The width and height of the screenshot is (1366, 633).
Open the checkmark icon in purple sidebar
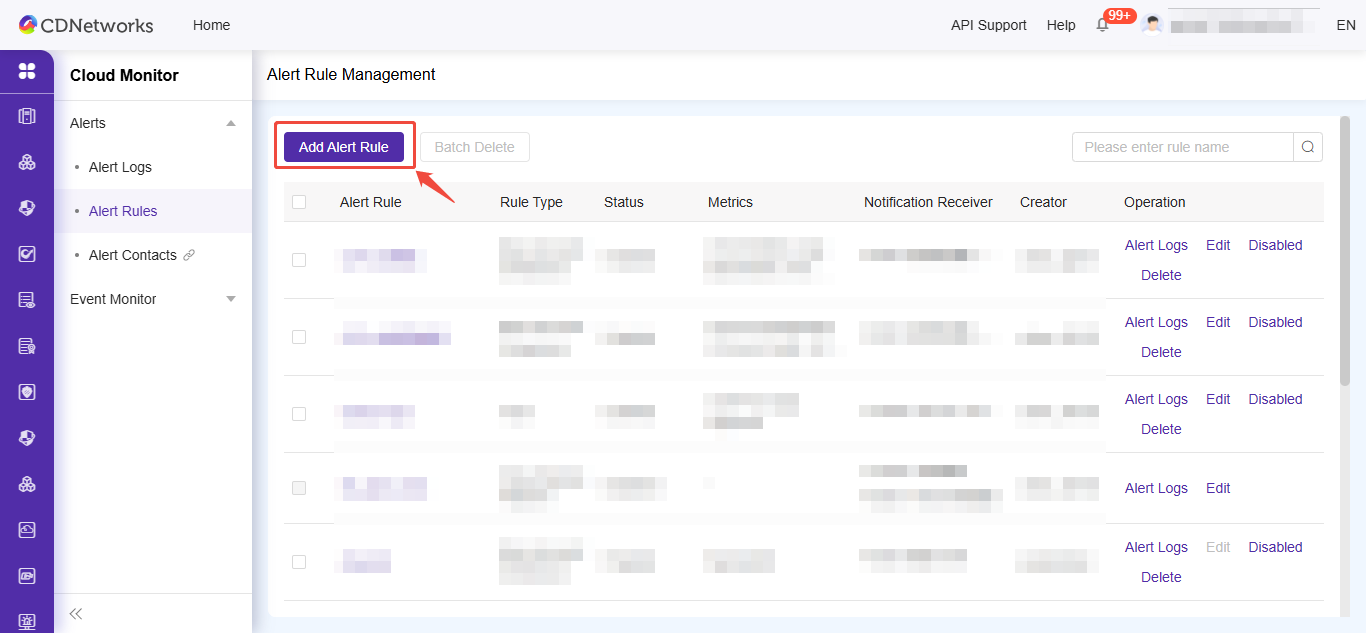pos(27,254)
